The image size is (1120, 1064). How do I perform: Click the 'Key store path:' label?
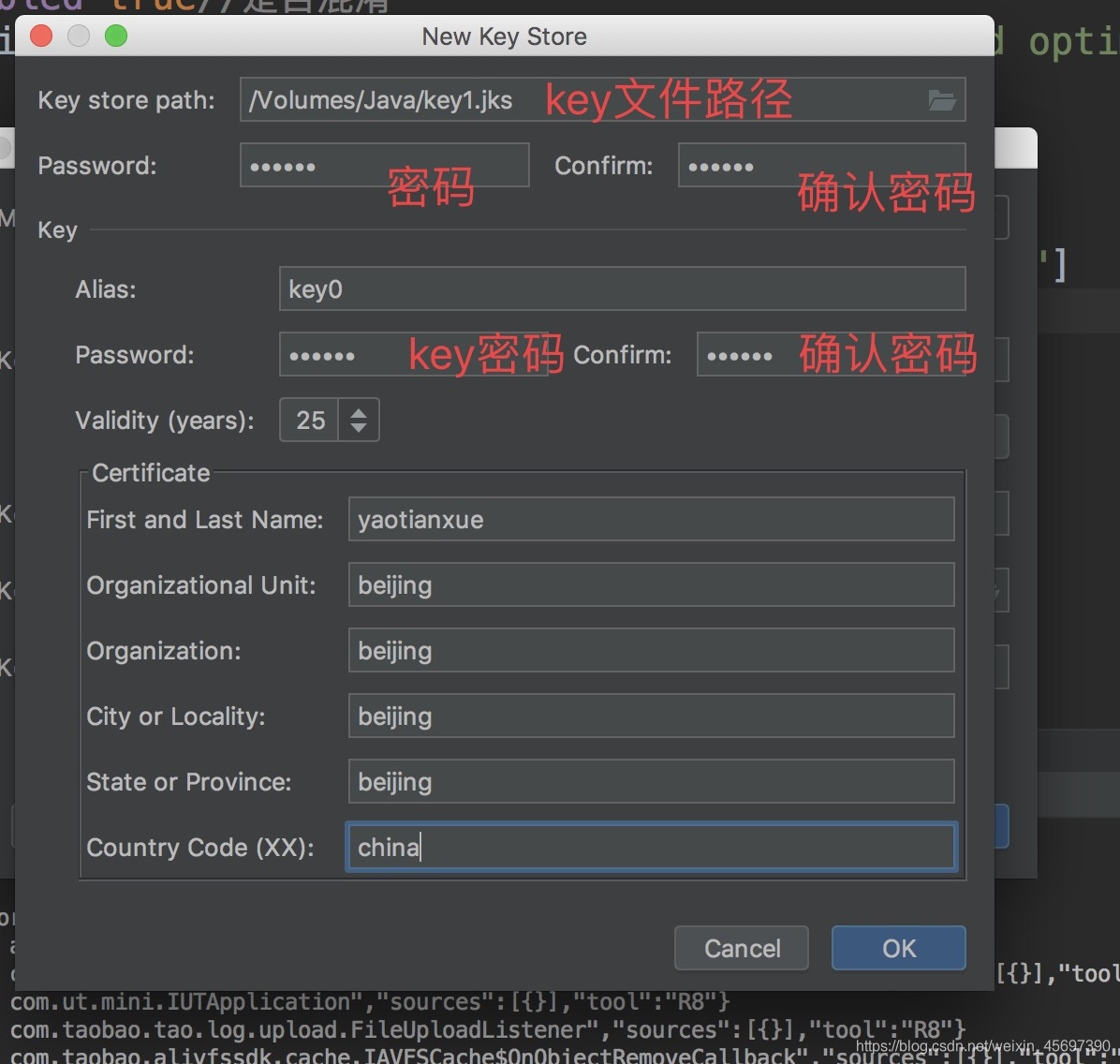pos(126,100)
